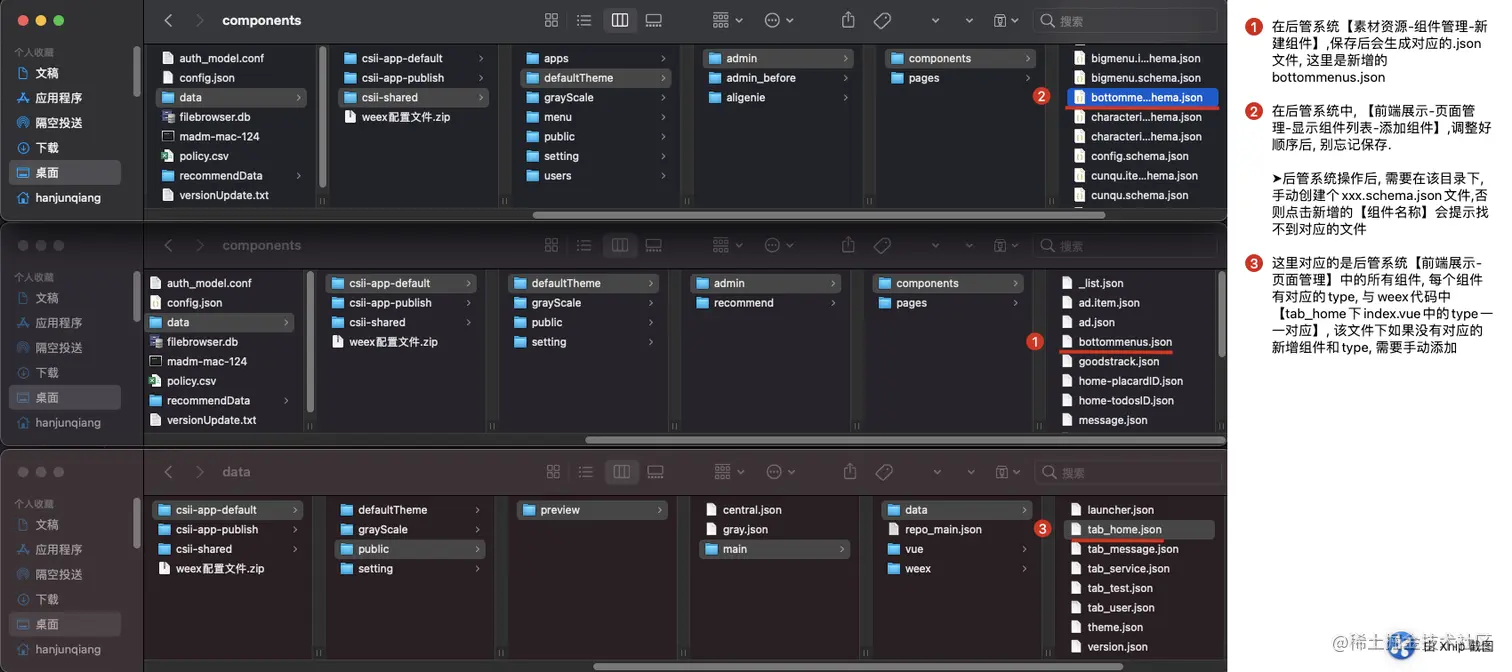Viewport: 1512px width, 672px height.
Task: Click the search field in the data window
Action: point(1129,471)
